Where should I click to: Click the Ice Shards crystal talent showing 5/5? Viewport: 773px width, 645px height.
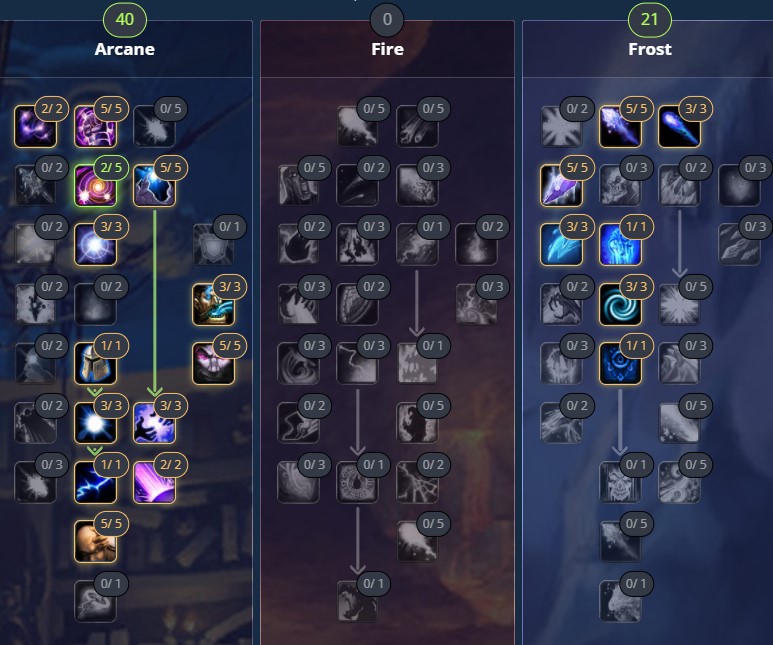click(x=561, y=185)
